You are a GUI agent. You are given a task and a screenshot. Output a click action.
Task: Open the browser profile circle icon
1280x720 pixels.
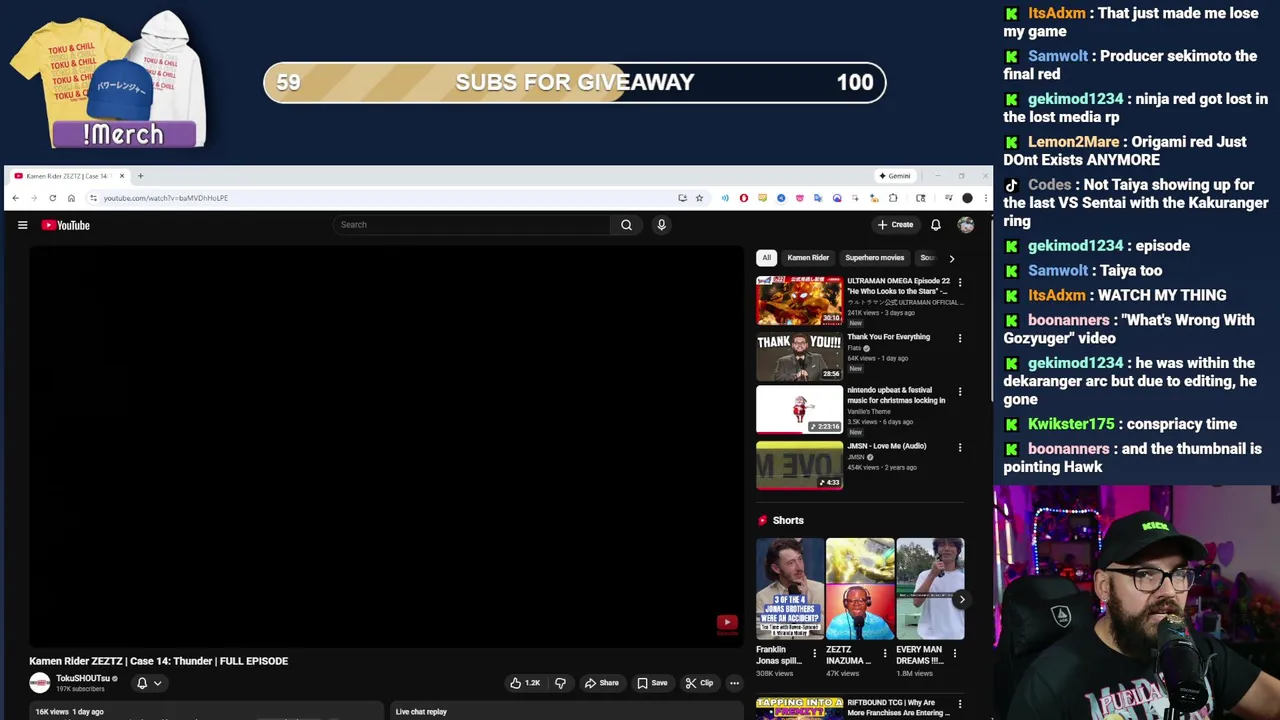(967, 198)
